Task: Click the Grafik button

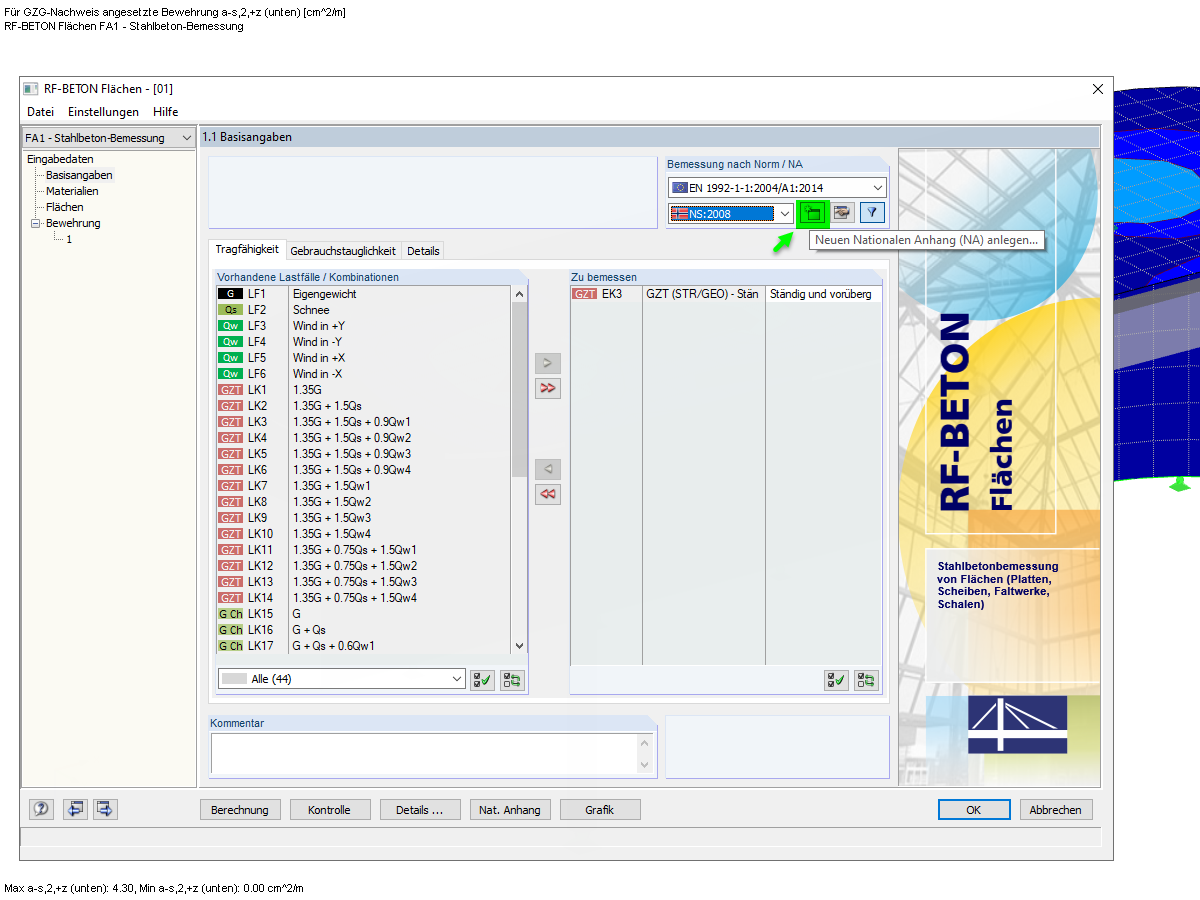Action: 600,810
